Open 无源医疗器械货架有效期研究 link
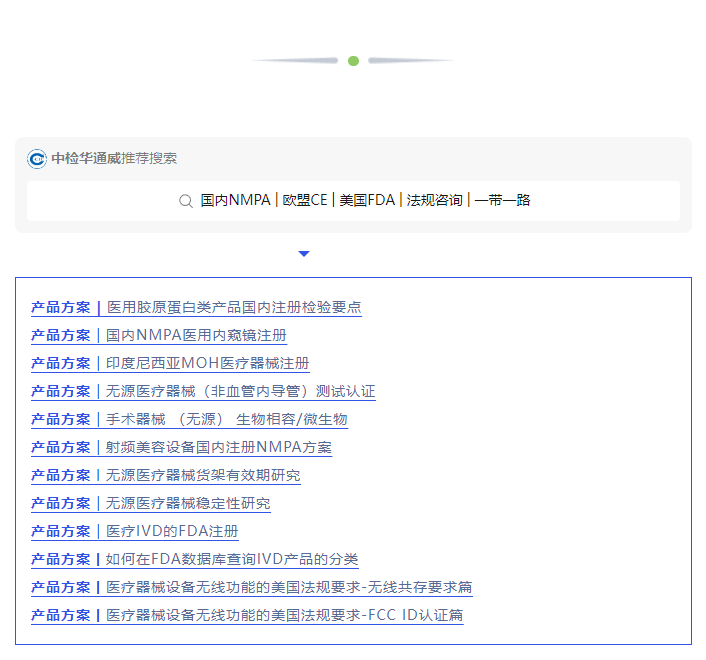This screenshot has height=660, width=706. (x=203, y=476)
